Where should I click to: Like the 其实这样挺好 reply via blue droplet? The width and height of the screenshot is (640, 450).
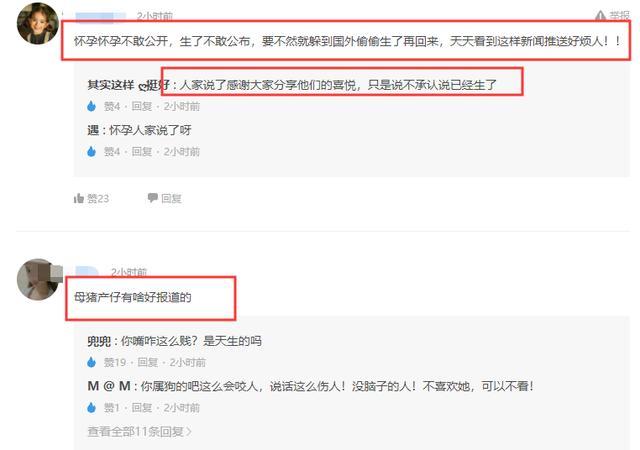click(x=91, y=106)
